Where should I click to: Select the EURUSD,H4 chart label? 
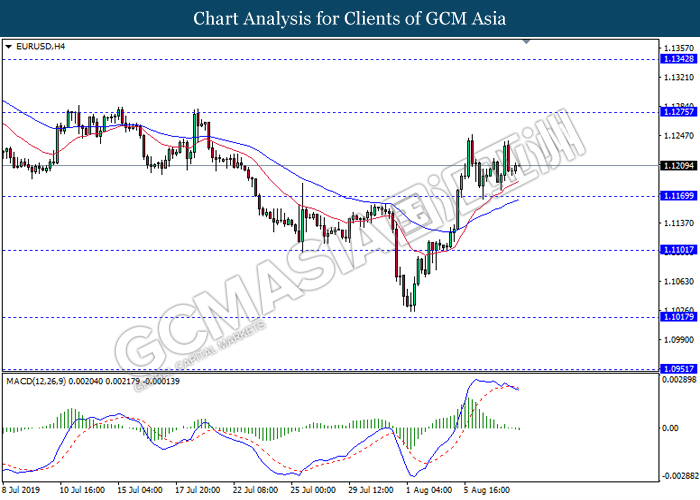(x=40, y=46)
